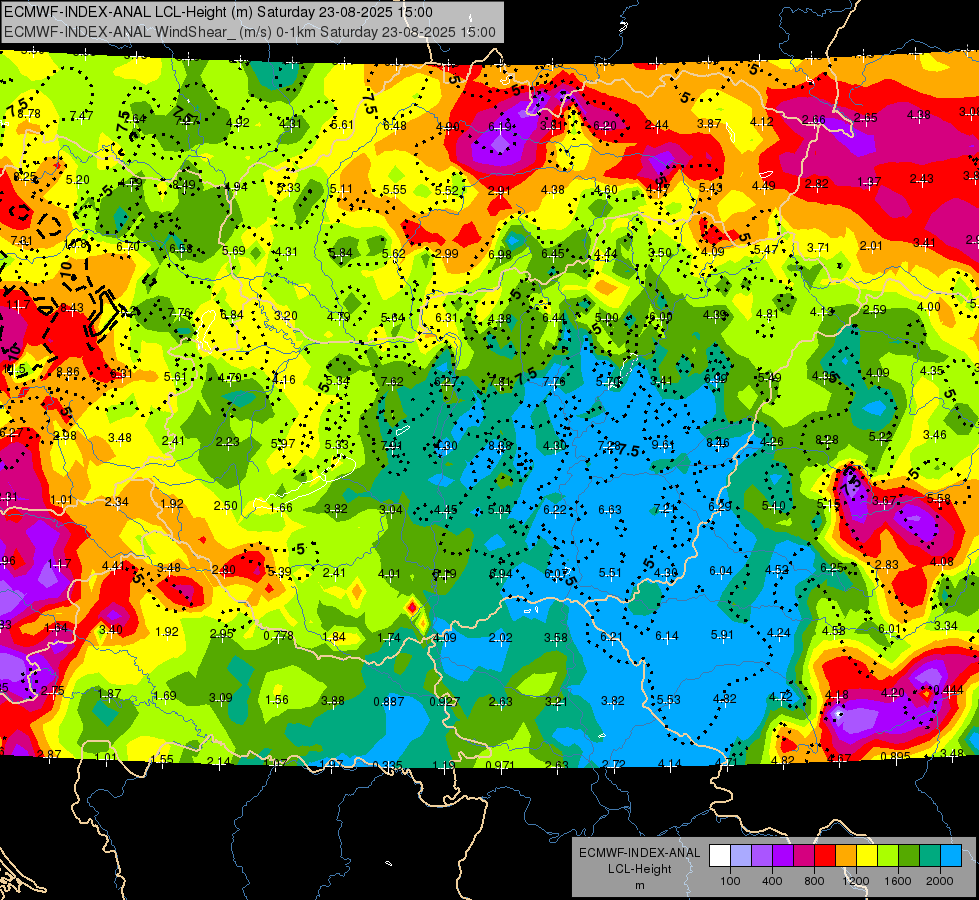
Task: Click the 1.66 wind shear value
Action: tap(281, 508)
